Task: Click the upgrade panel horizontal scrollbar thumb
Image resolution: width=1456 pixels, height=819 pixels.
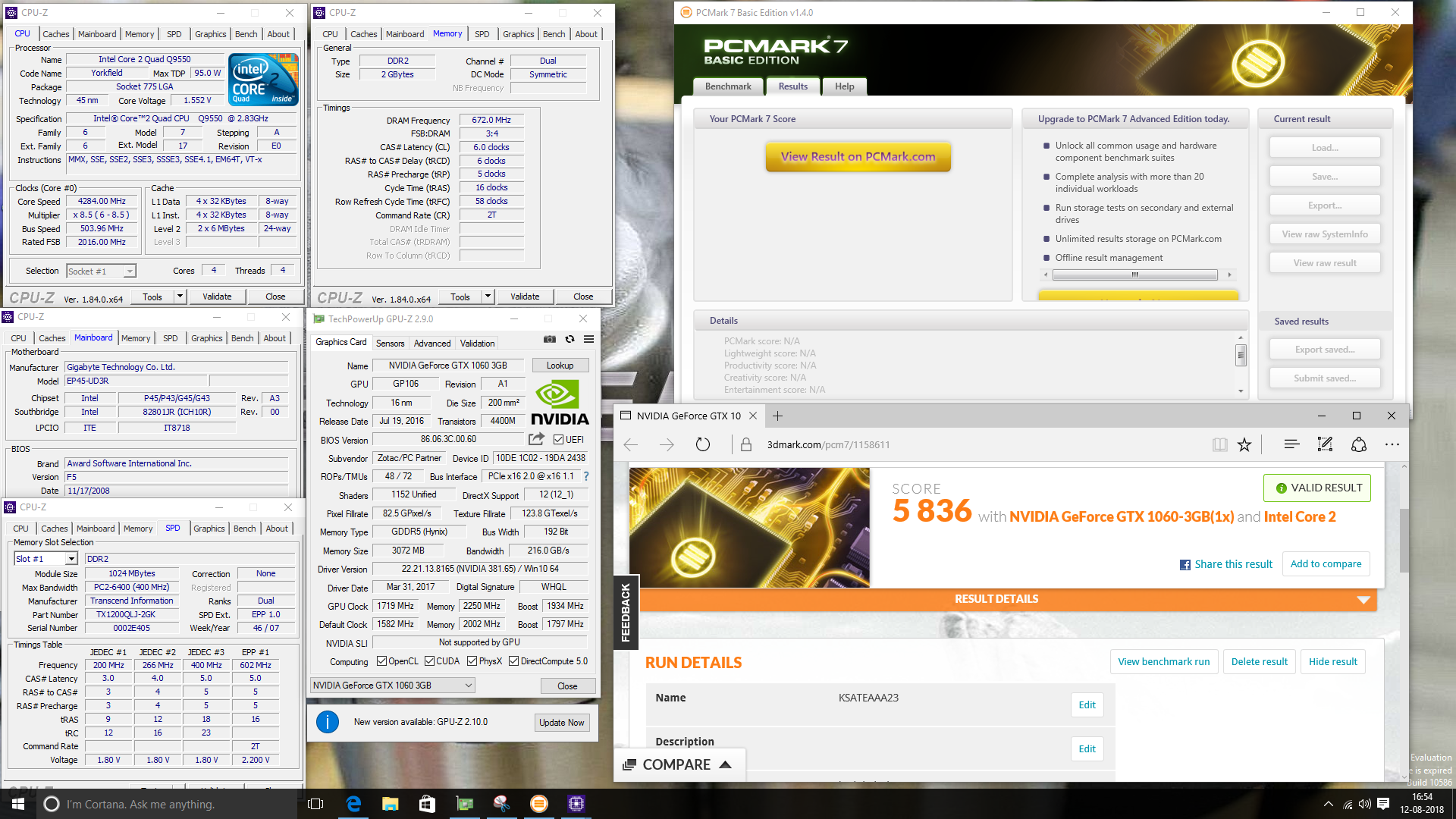Action: click(x=1134, y=275)
